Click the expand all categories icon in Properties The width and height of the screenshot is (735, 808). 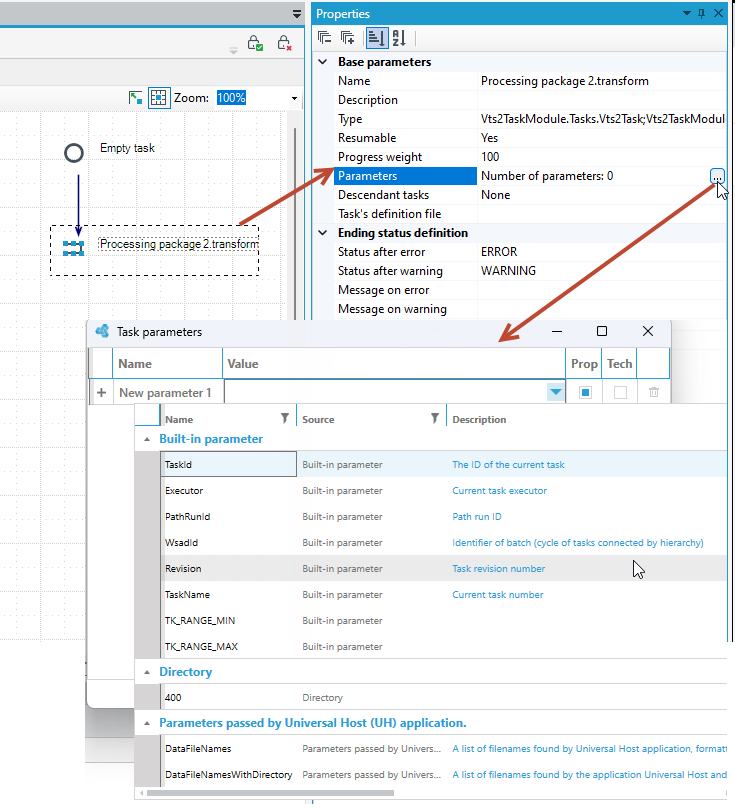tap(347, 38)
